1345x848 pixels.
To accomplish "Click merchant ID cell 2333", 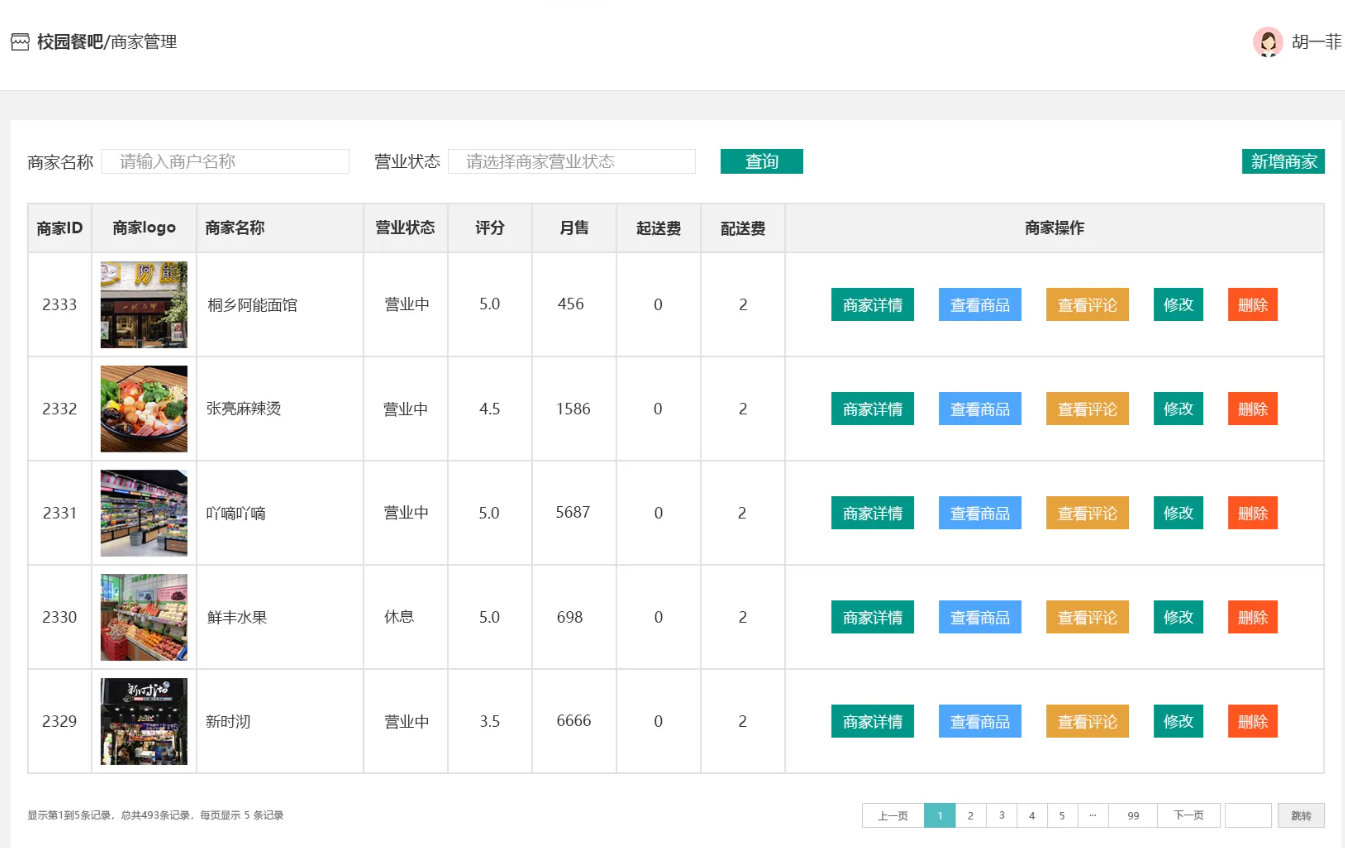I will [x=60, y=305].
